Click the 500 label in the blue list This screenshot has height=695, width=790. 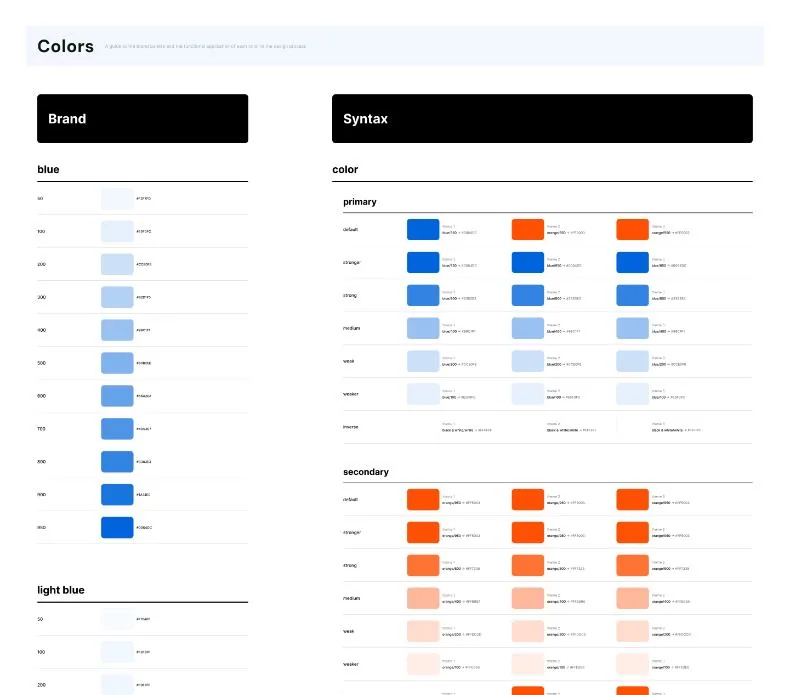[41, 363]
